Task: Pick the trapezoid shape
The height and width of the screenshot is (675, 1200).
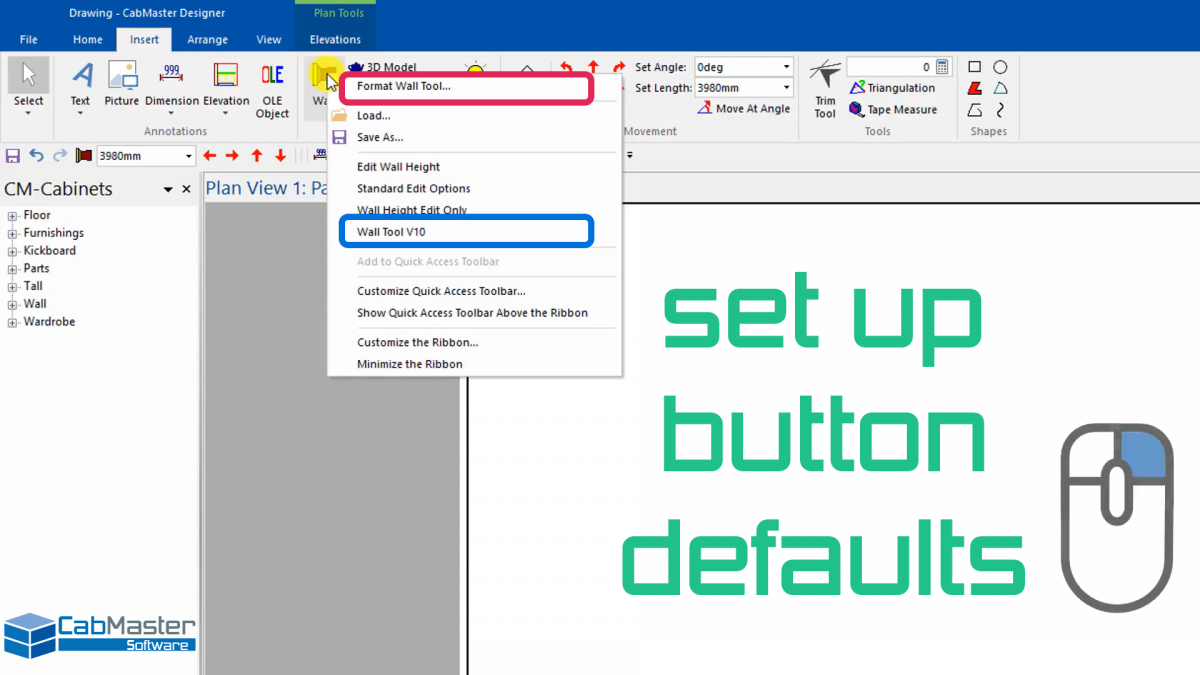Action: click(x=975, y=110)
